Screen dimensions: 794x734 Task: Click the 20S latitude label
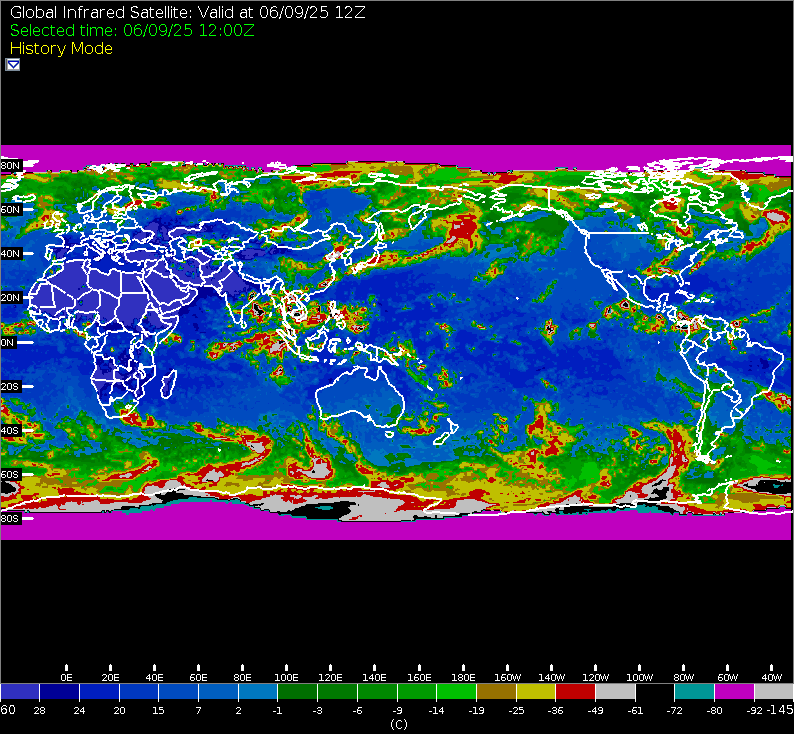click(10, 386)
